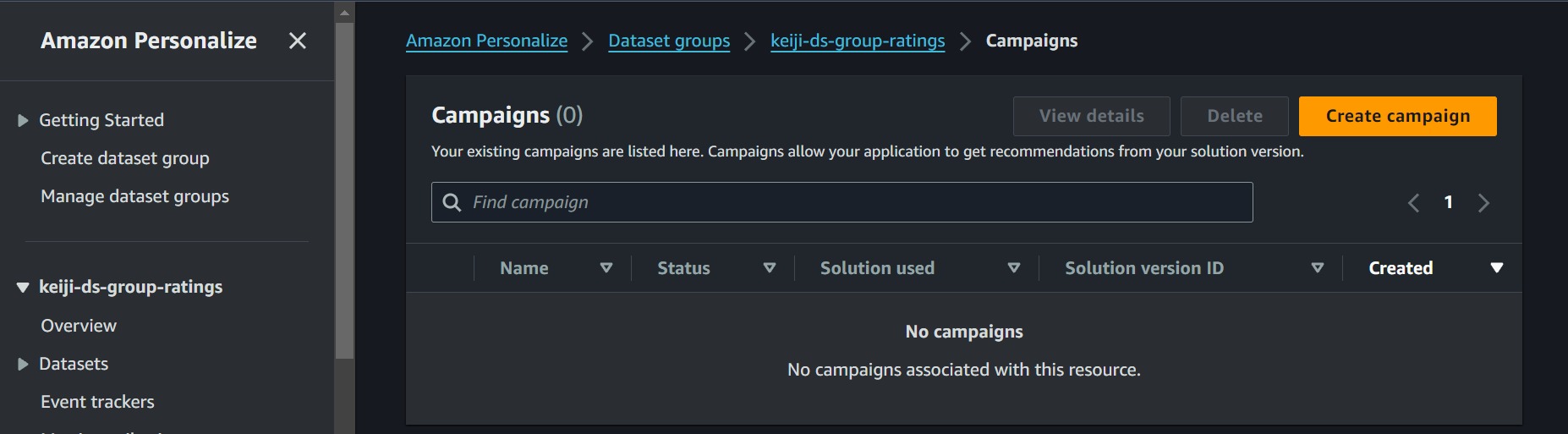
Task: Open the Overview sidebar item
Action: [79, 326]
